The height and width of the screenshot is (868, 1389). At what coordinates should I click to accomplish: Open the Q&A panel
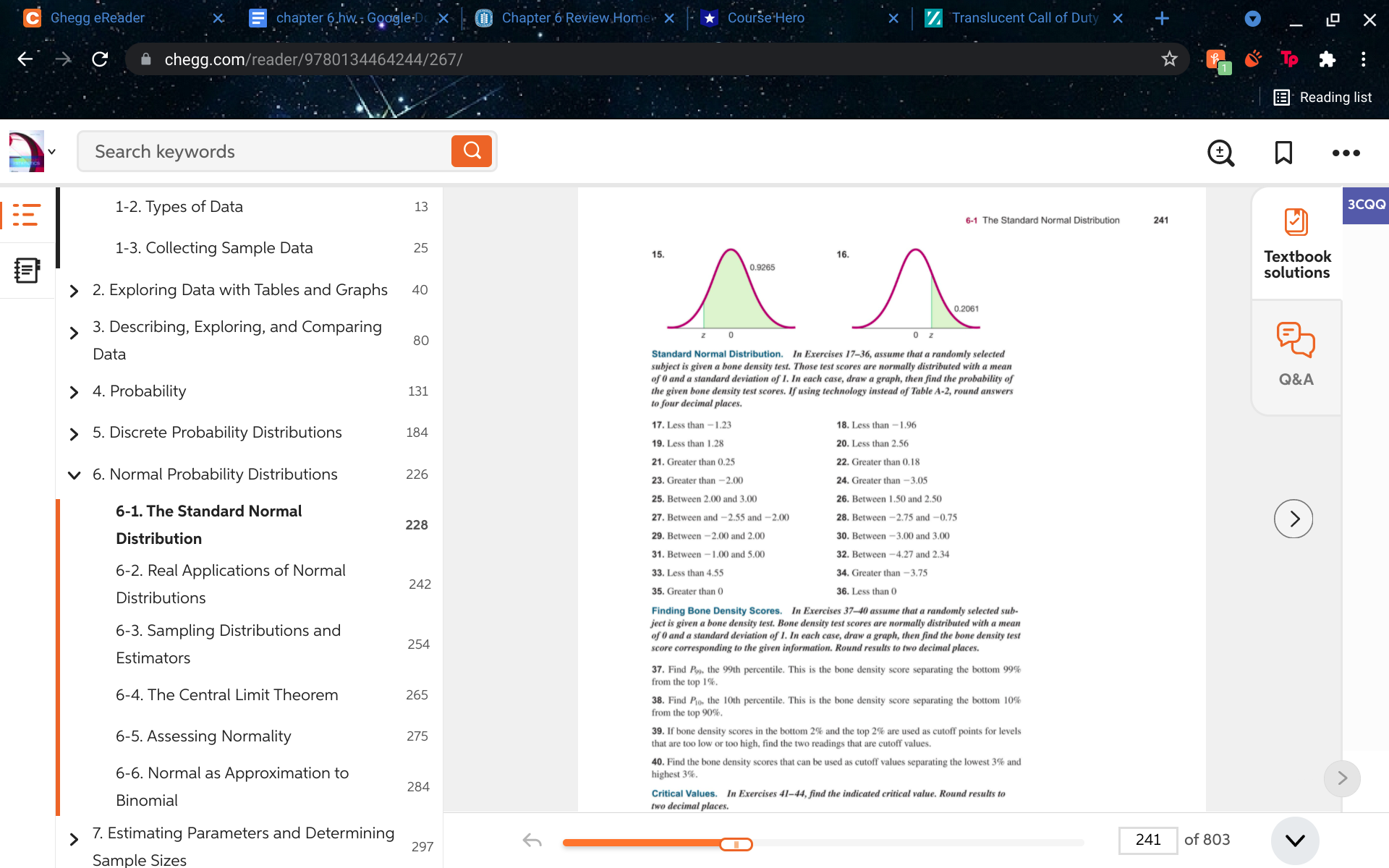click(x=1296, y=354)
